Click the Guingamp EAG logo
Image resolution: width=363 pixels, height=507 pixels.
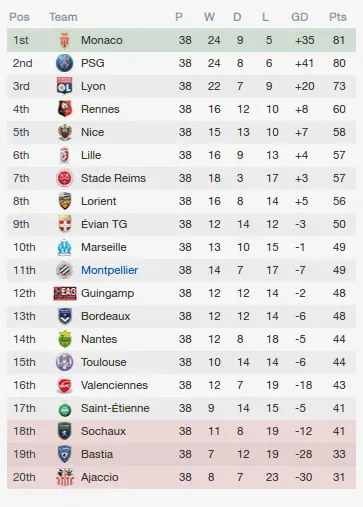[65, 293]
